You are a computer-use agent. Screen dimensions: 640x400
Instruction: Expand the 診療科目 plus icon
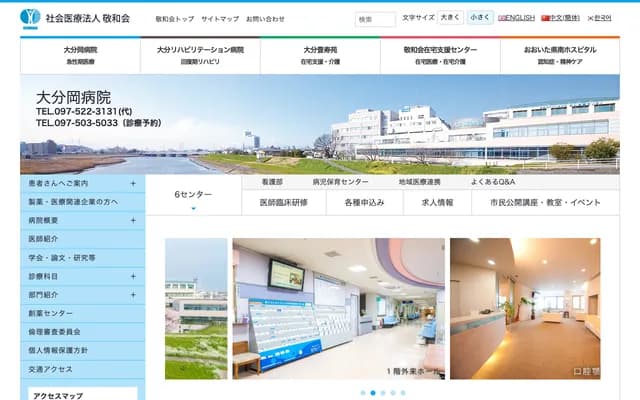(133, 276)
